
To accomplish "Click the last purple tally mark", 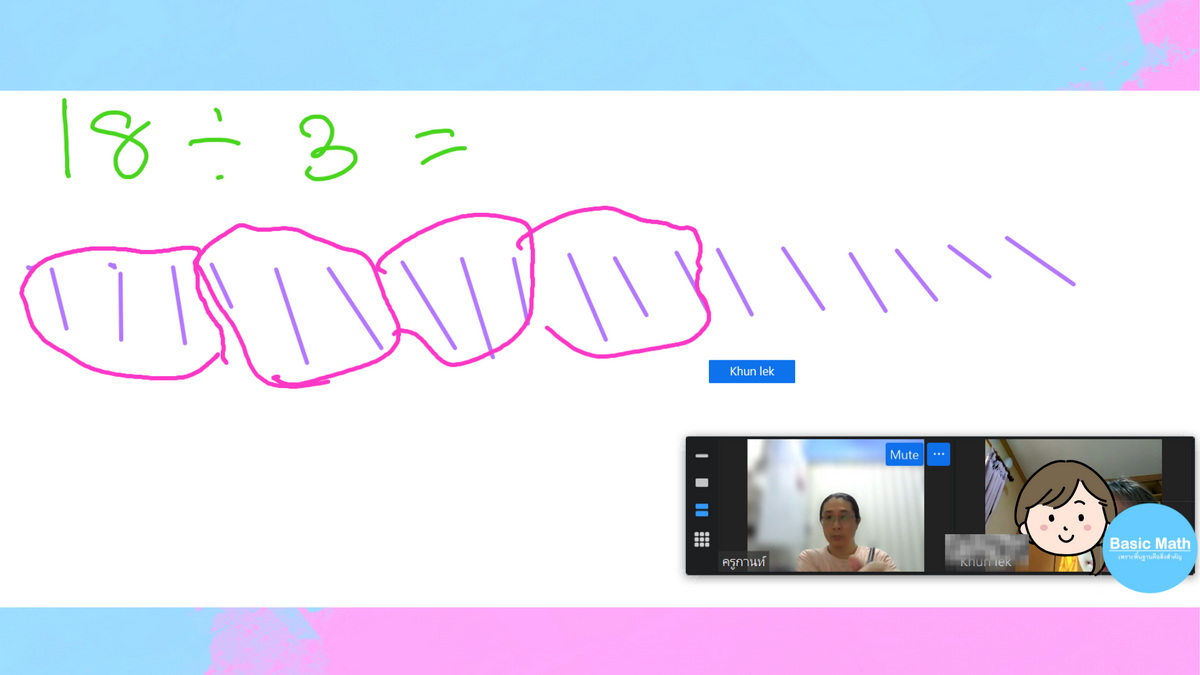I will click(x=1040, y=261).
